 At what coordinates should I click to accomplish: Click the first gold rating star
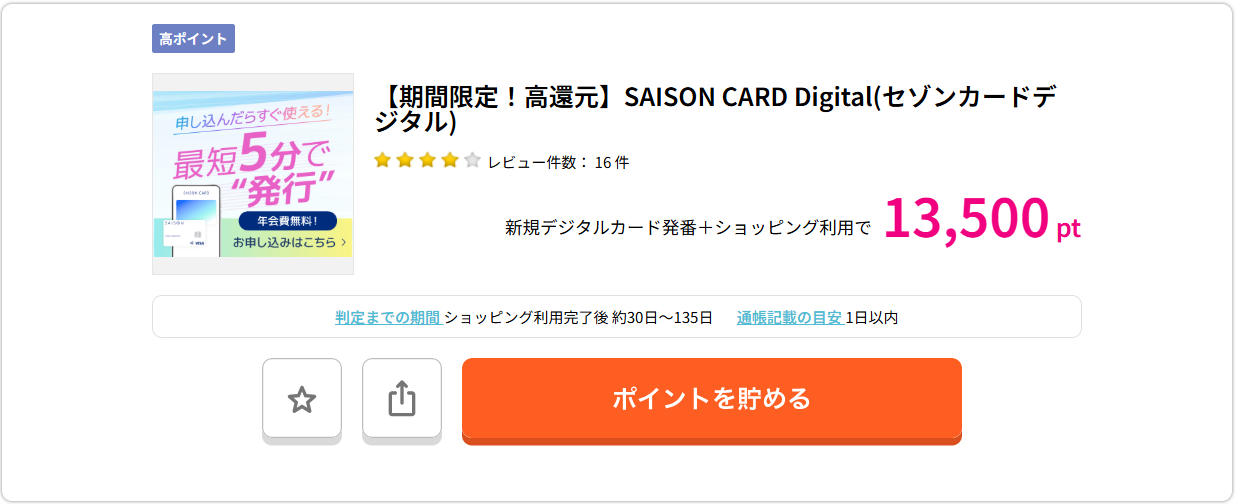tap(382, 161)
